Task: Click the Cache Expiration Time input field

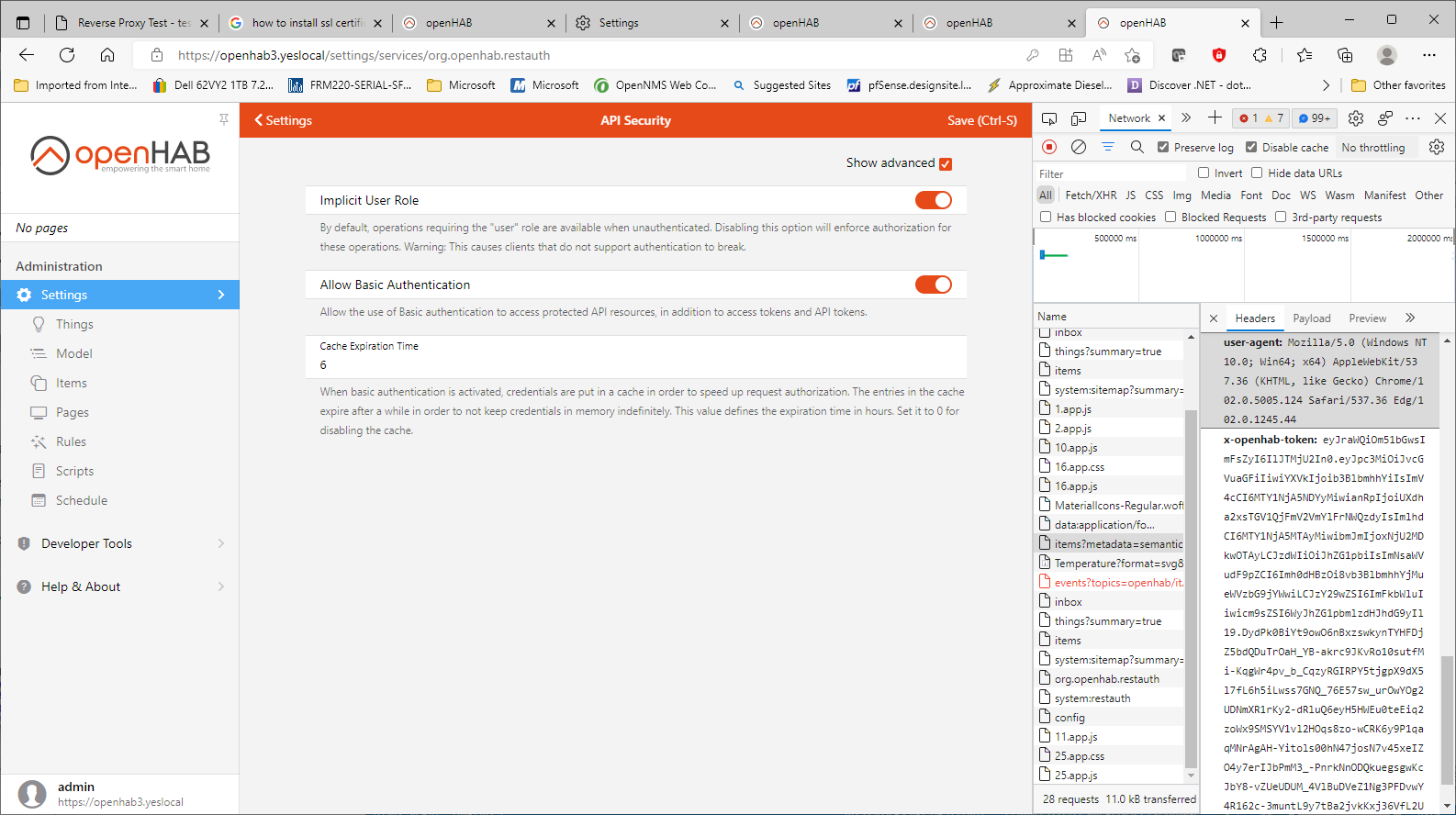Action: [x=635, y=365]
